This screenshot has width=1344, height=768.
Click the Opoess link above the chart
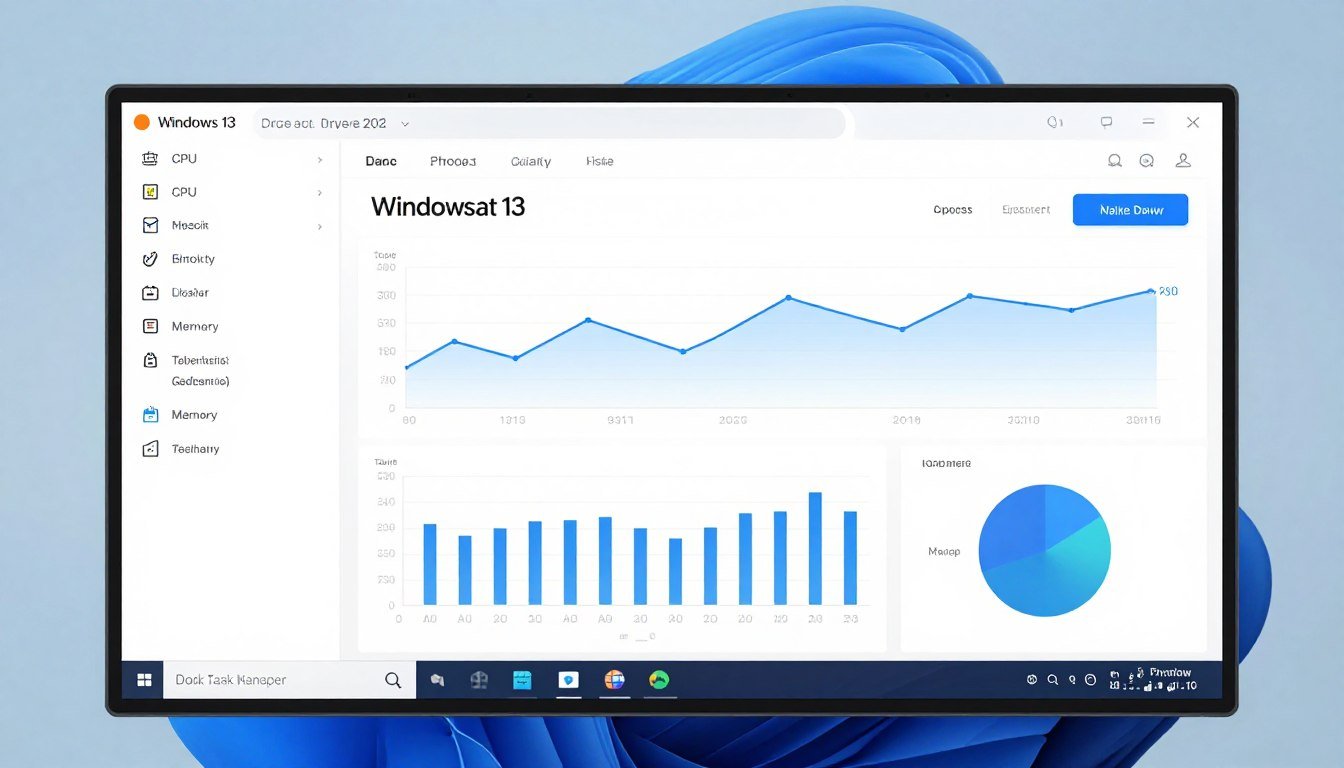(952, 210)
